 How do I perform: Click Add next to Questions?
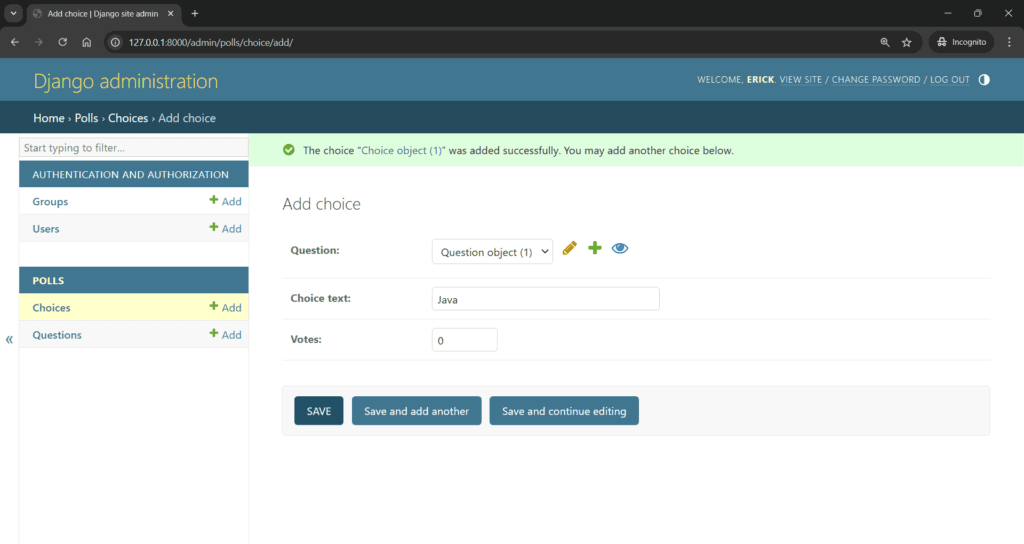pos(225,335)
